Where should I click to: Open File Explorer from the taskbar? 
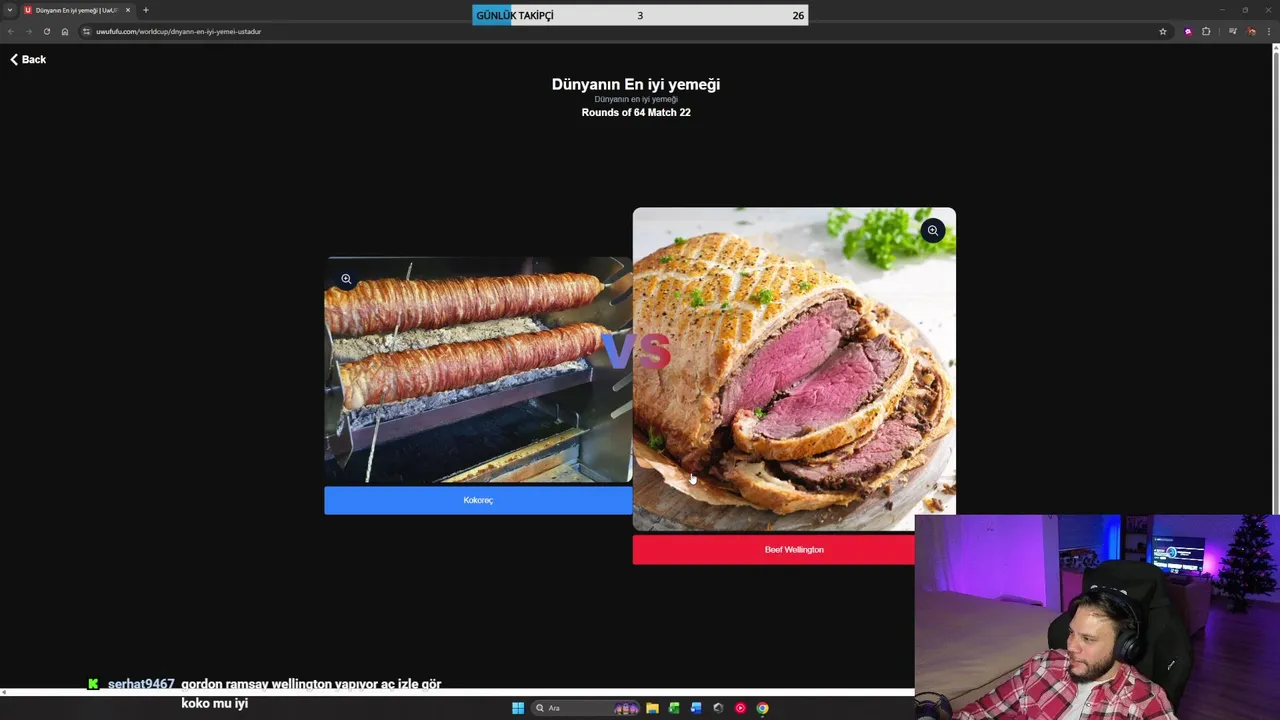(x=652, y=708)
